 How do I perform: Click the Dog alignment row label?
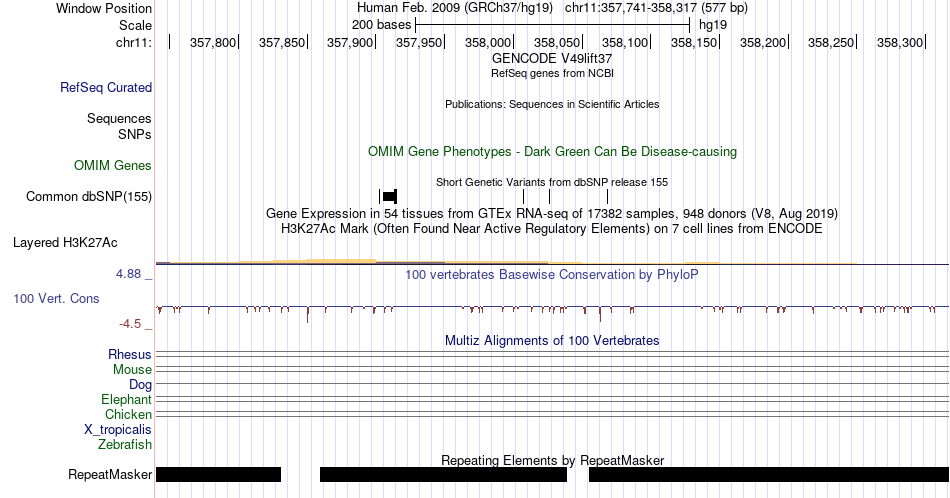(x=141, y=385)
